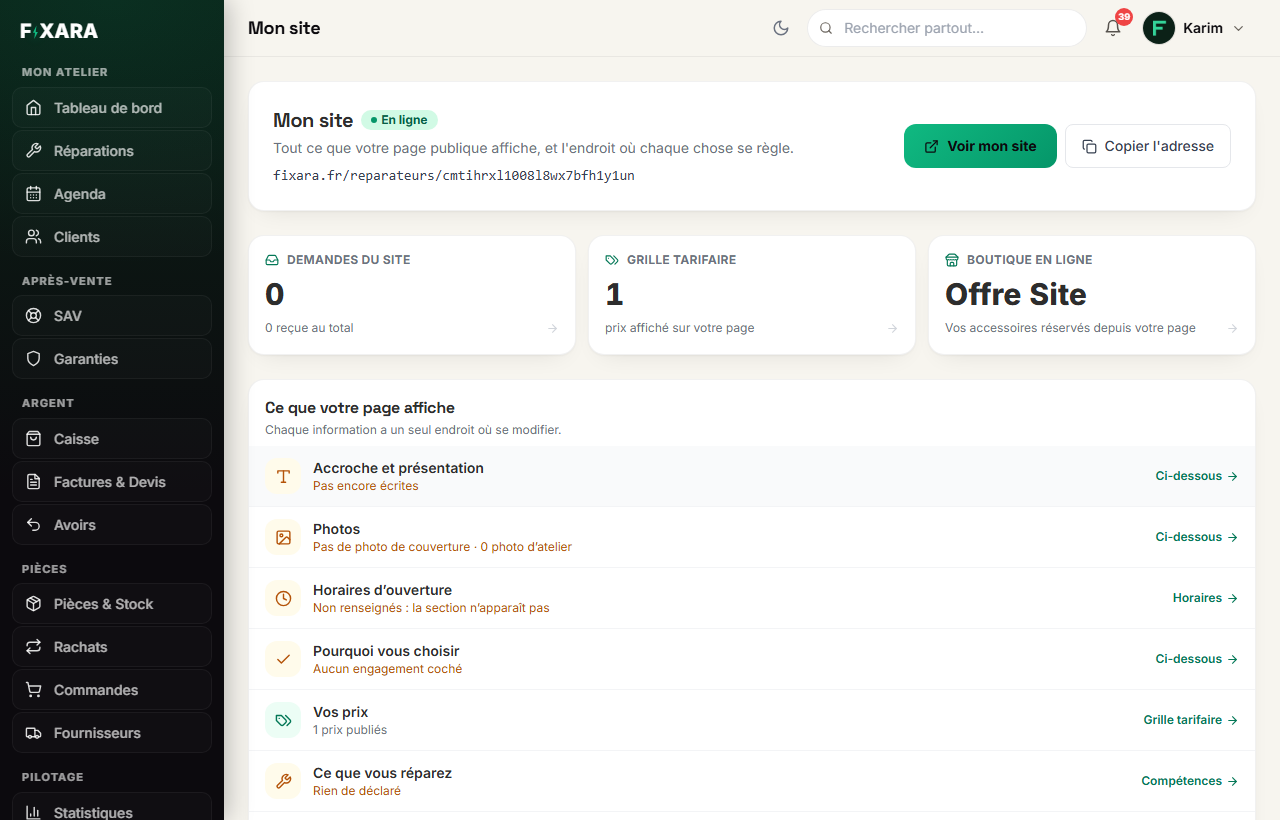Click the Caisse bag icon
The image size is (1280, 820).
tap(34, 439)
